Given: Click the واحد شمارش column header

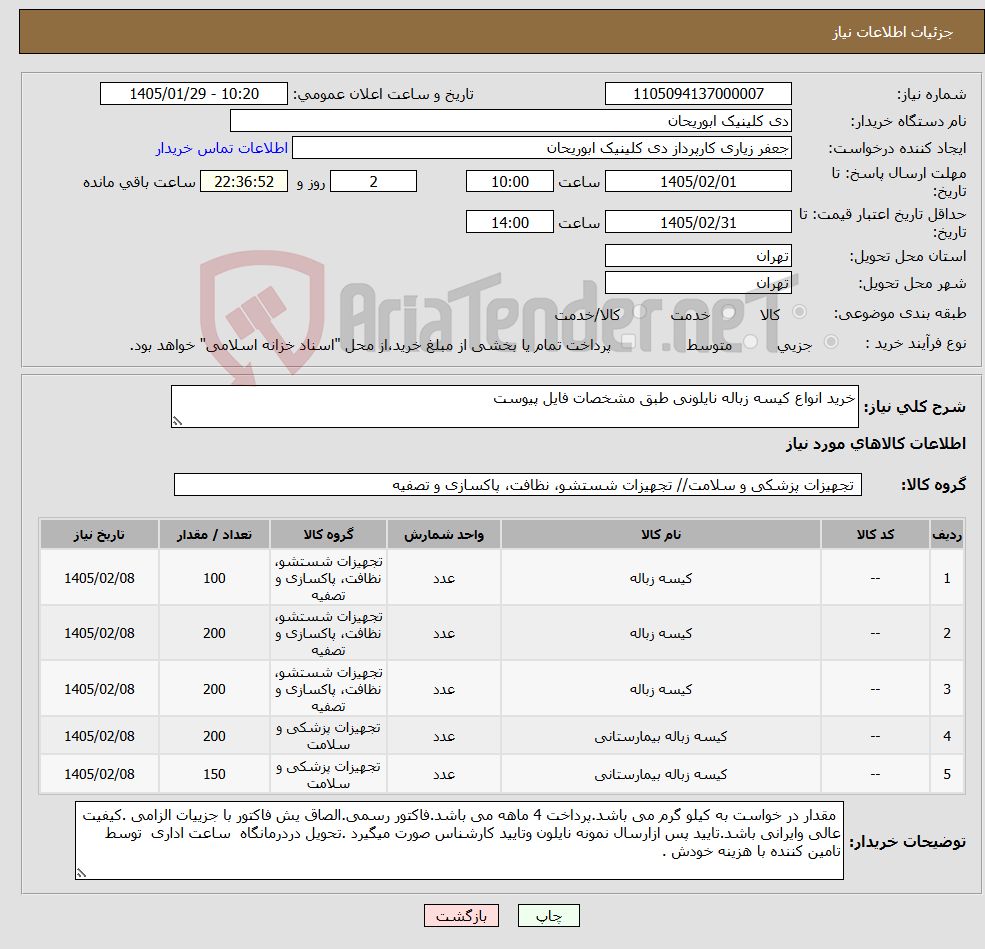Looking at the screenshot, I should [x=444, y=534].
